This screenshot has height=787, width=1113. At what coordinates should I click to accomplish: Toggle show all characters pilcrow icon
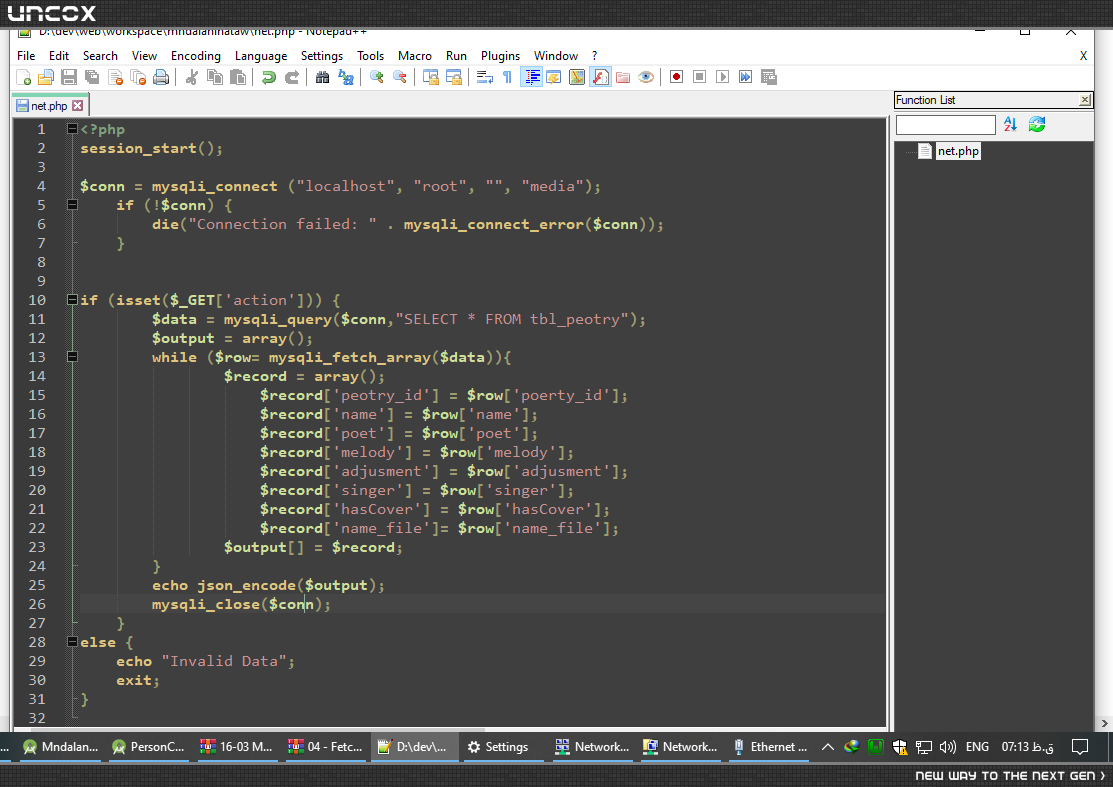pyautogui.click(x=508, y=77)
